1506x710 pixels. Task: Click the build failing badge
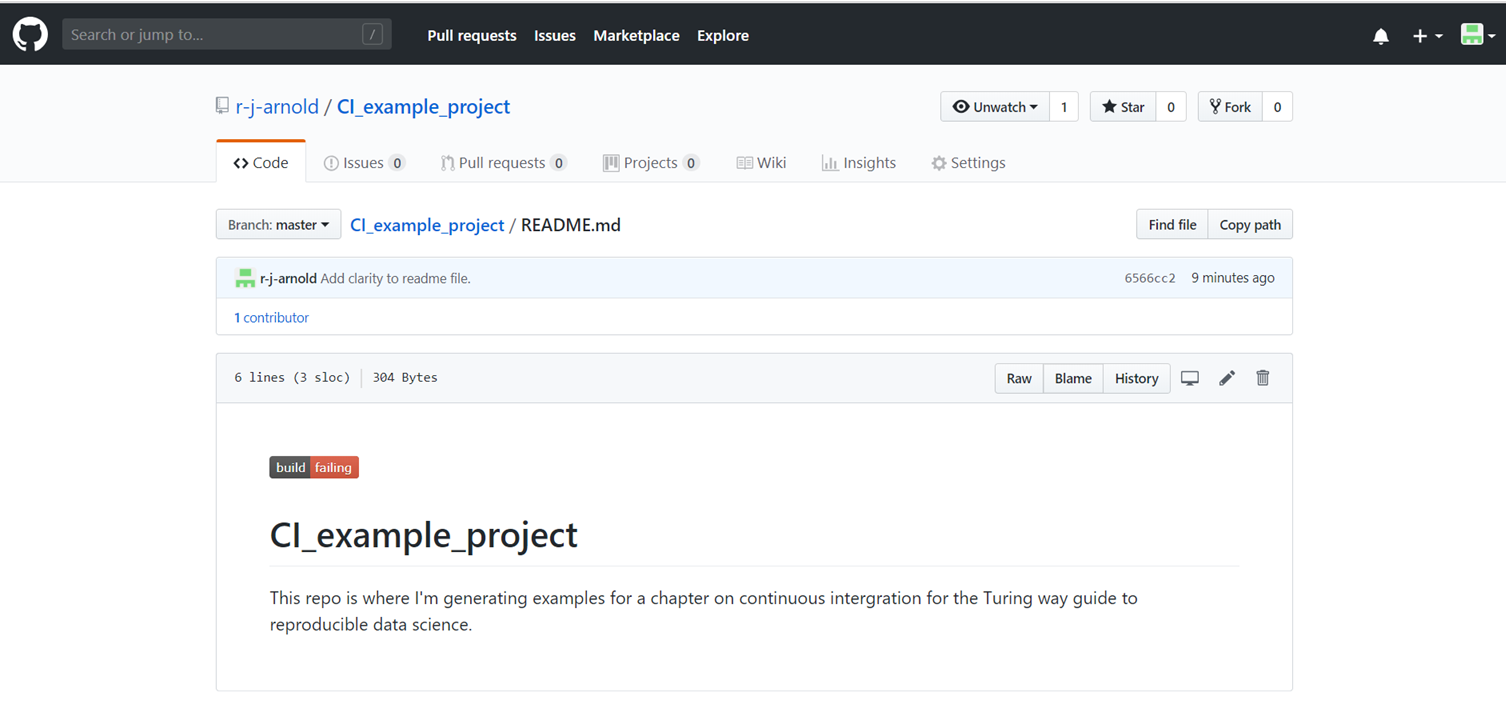314,467
